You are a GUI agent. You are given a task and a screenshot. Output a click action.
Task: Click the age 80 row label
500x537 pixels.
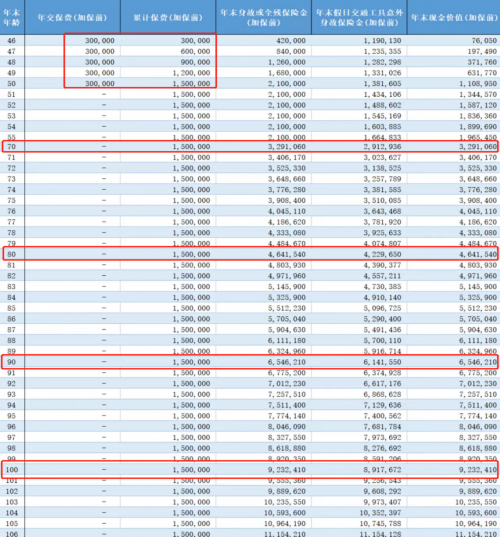click(x=12, y=254)
